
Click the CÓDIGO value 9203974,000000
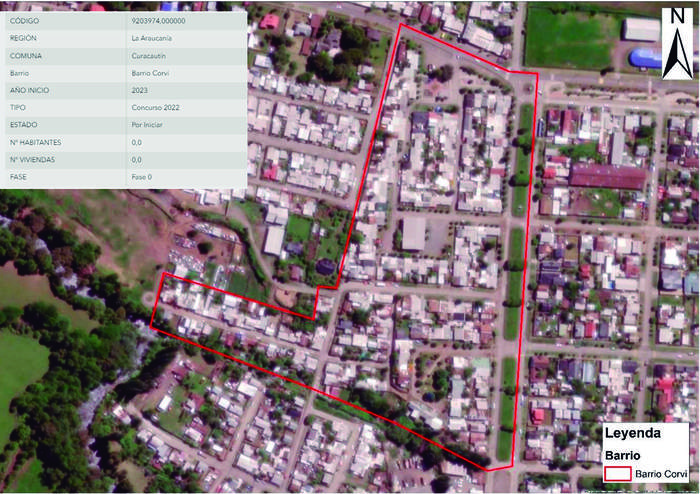coord(158,20)
